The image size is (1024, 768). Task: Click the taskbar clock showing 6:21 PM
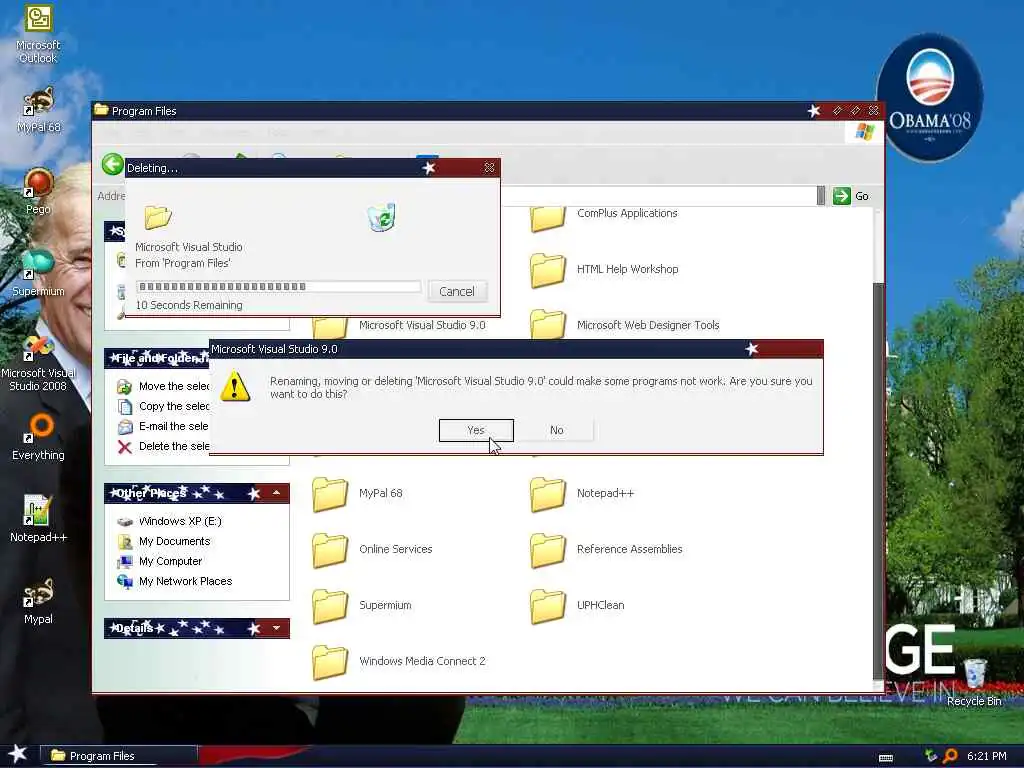pyautogui.click(x=987, y=756)
